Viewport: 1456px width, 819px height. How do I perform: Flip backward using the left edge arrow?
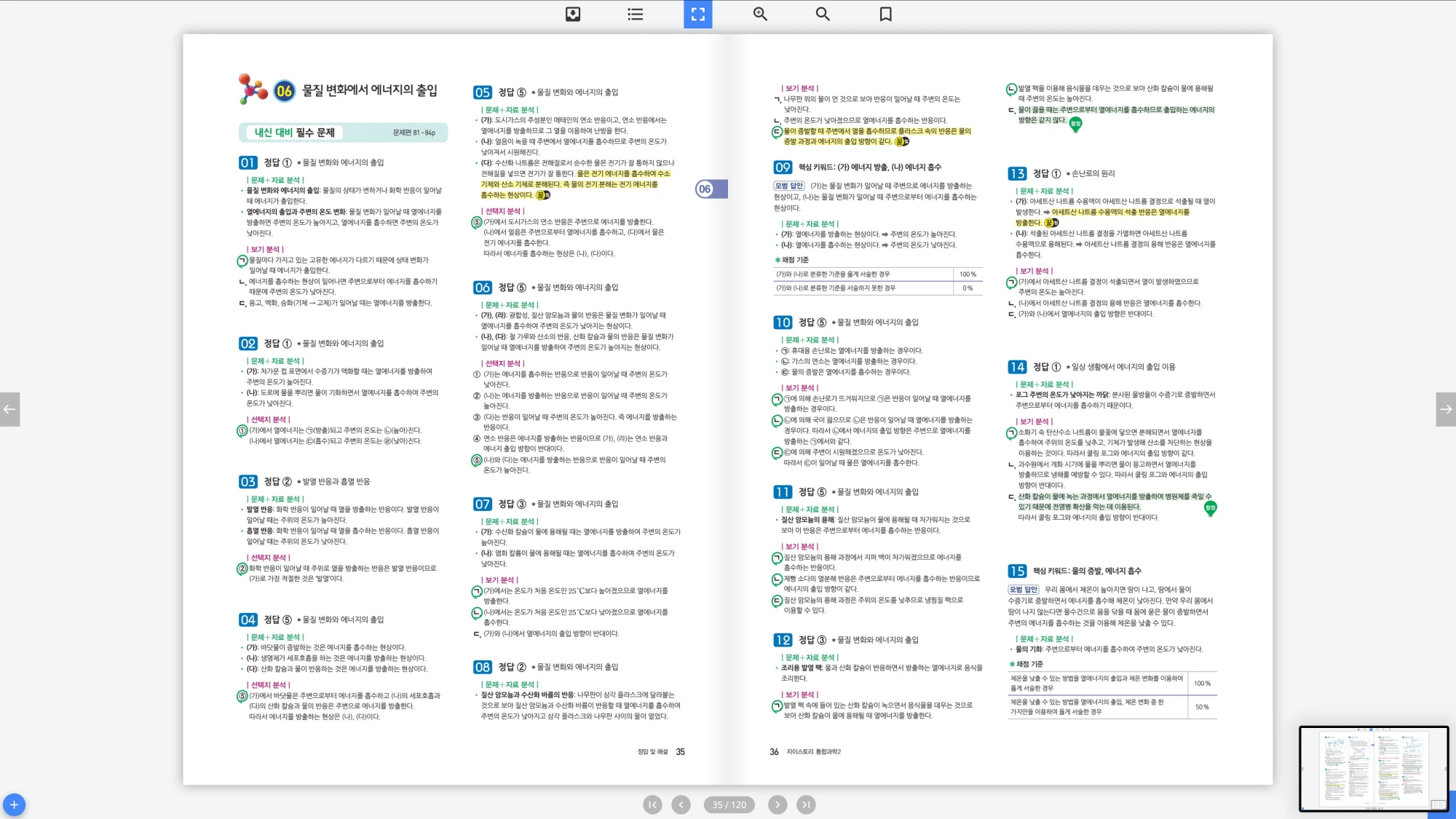(10, 409)
